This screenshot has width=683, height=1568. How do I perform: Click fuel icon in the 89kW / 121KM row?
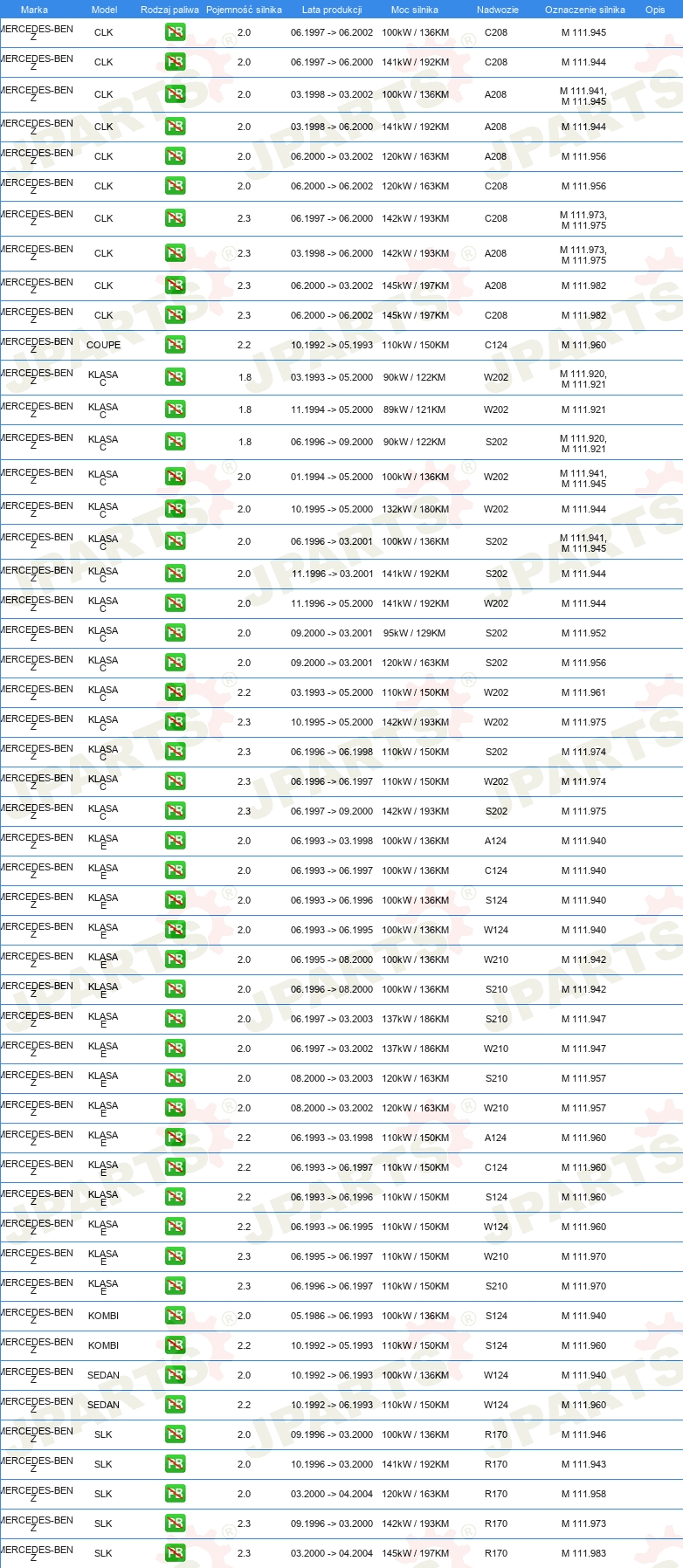click(175, 409)
